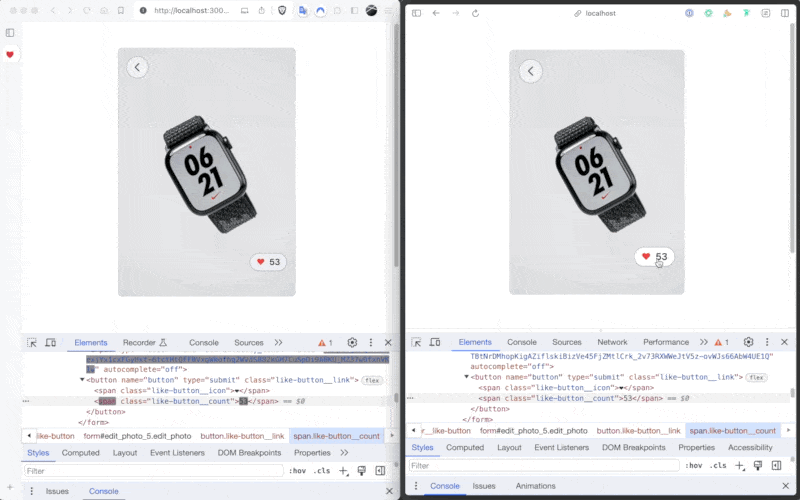
Task: Show more style panes chevron in left DevTools
Action: (344, 453)
